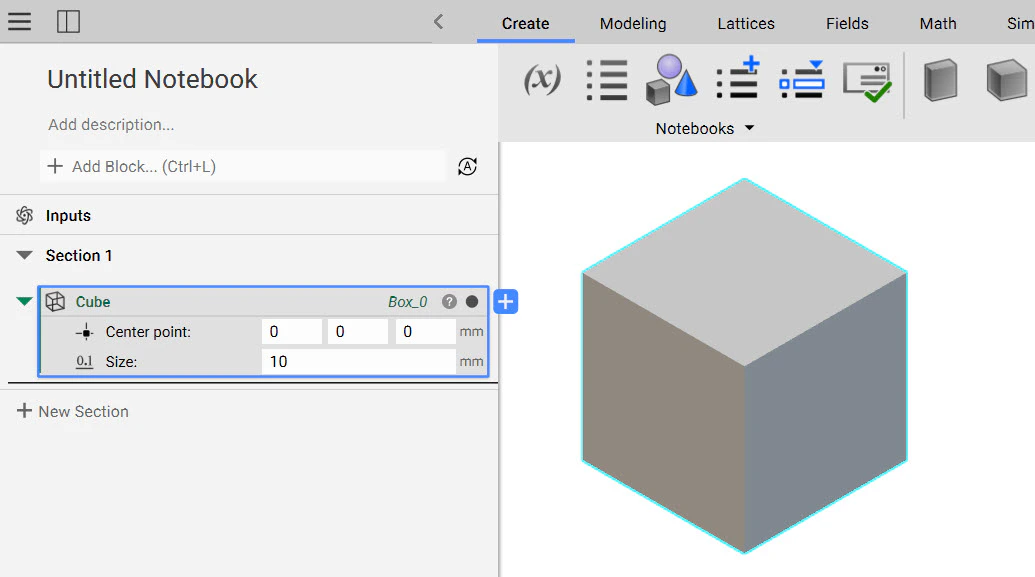Open the Notebooks dropdown
1035x577 pixels.
[x=704, y=129]
